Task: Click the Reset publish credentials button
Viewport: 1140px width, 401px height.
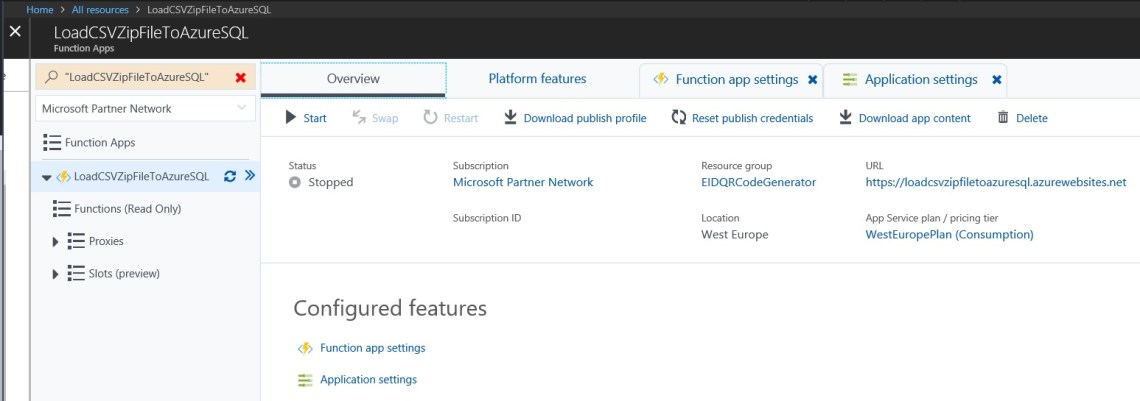Action: click(742, 118)
